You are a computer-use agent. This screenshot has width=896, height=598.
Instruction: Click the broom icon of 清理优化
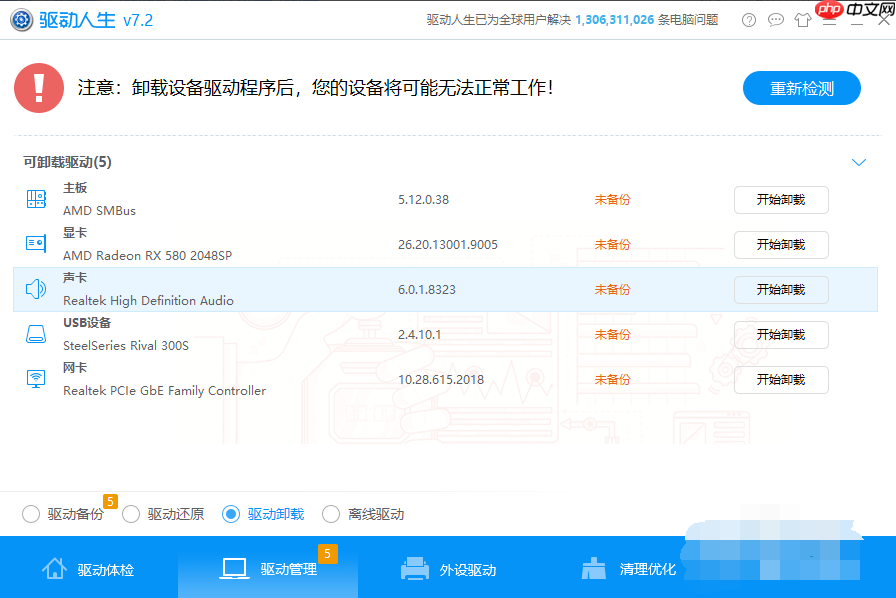pyautogui.click(x=594, y=568)
